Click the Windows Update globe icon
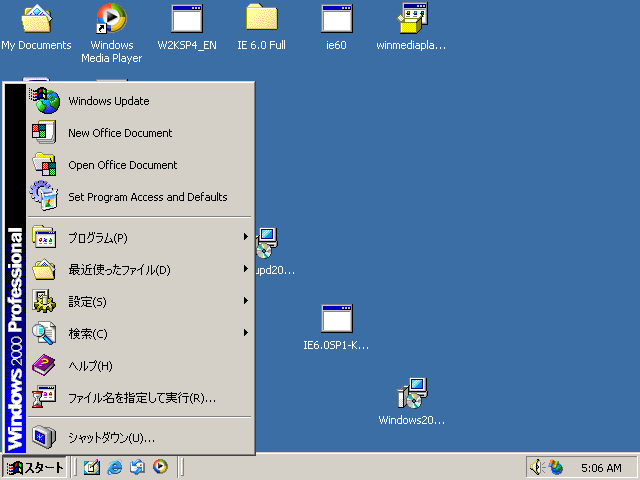Viewport: 640px width, 480px height. [x=44, y=100]
